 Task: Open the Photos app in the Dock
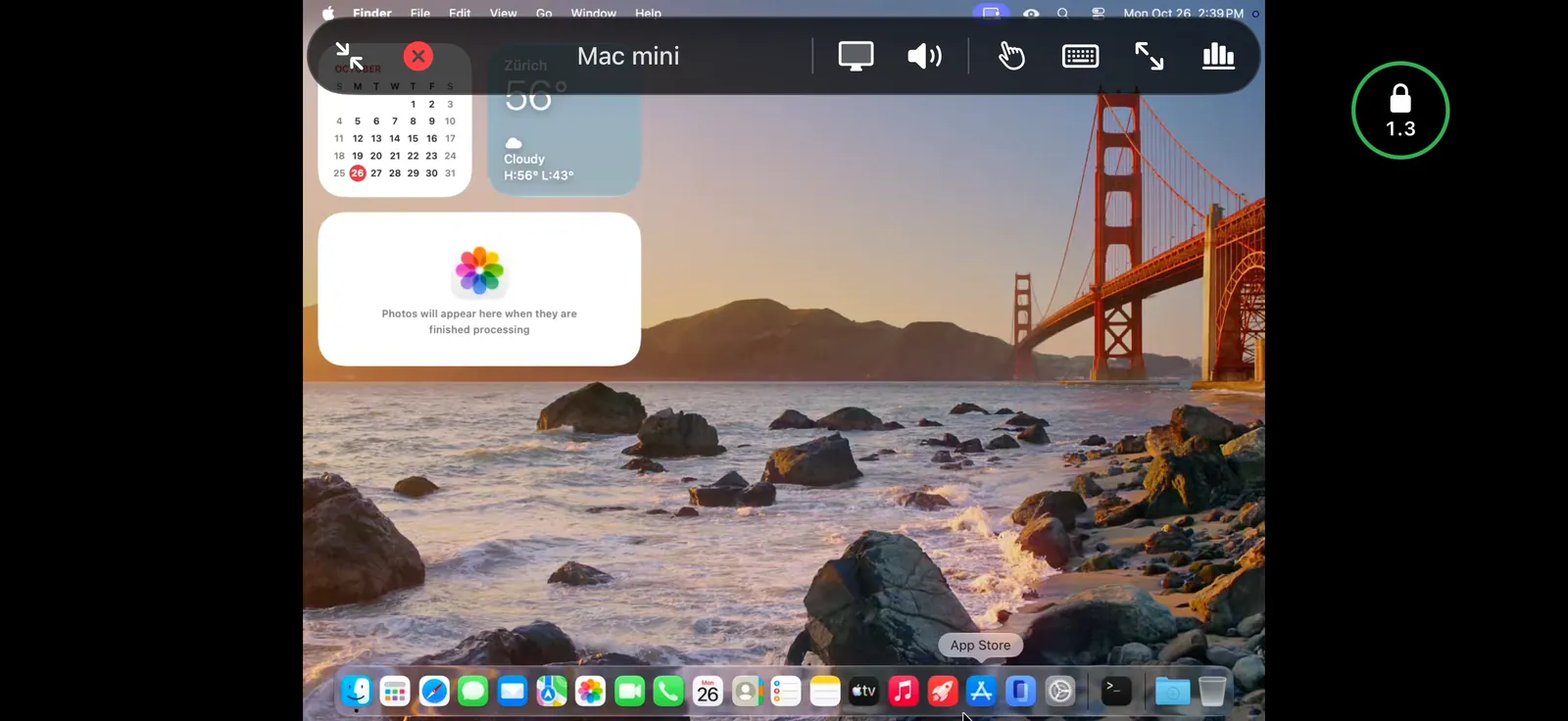(590, 692)
